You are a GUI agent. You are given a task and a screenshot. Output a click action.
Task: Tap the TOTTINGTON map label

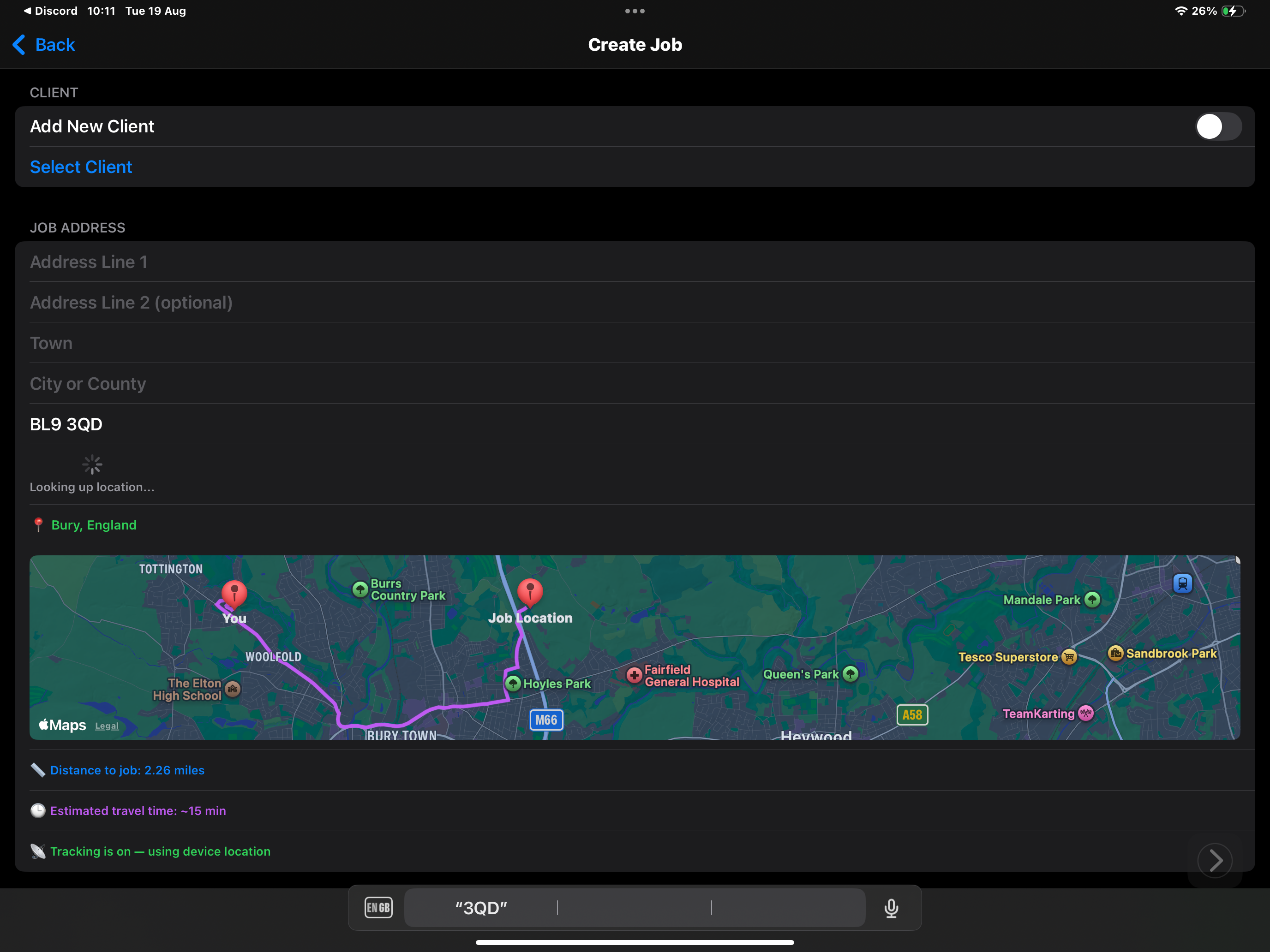pos(171,569)
